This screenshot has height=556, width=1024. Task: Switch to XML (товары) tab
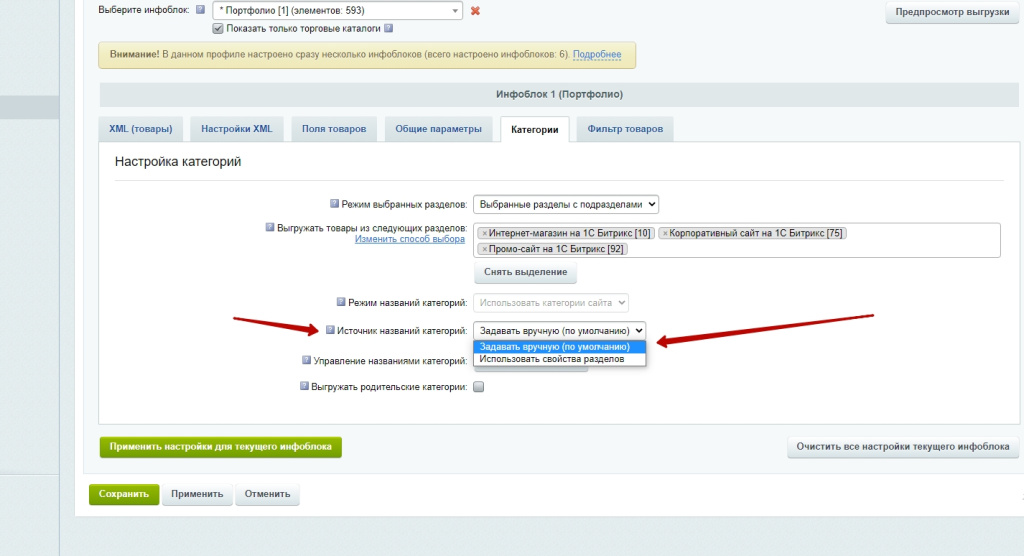point(140,129)
